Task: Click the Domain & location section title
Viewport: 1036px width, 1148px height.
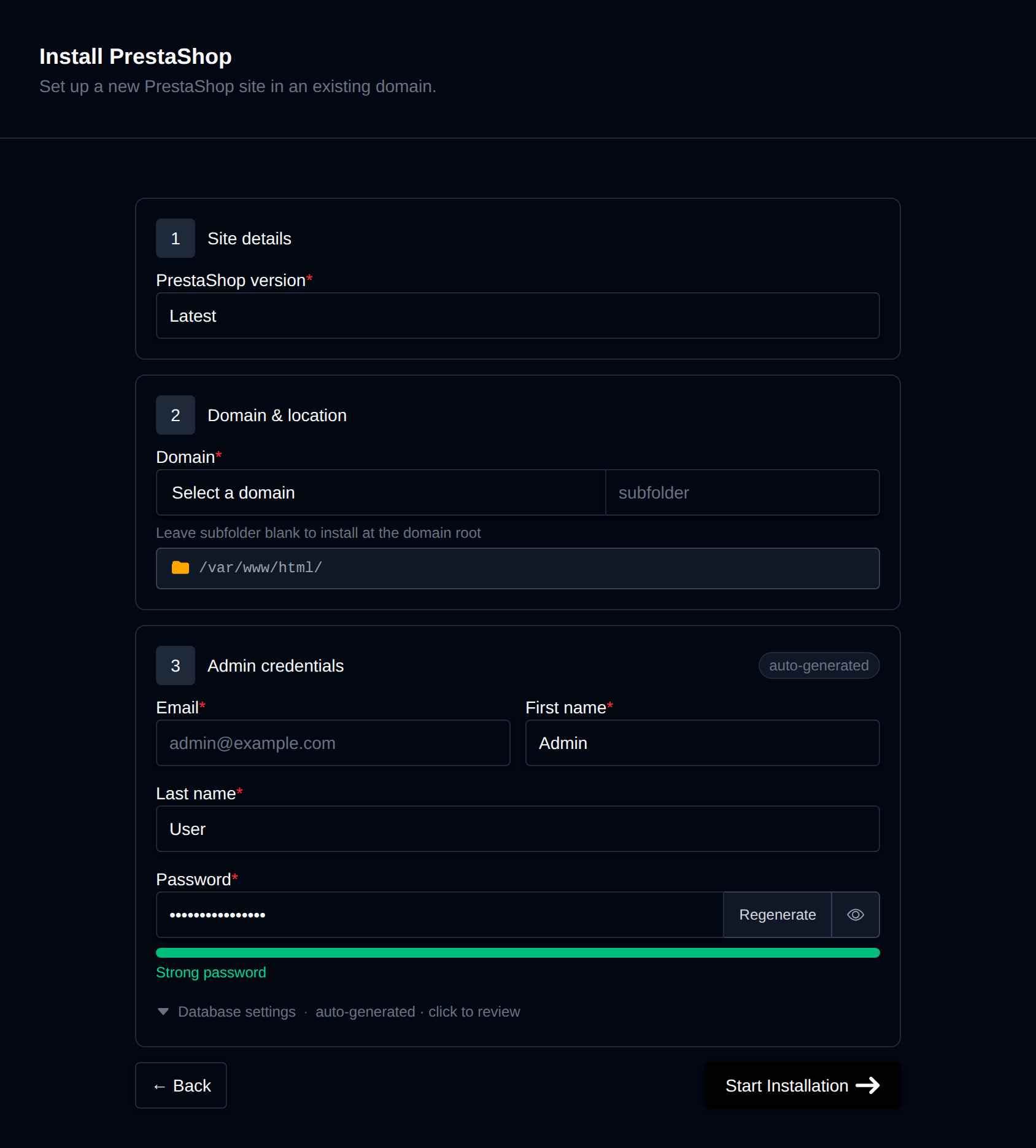Action: 277,415
